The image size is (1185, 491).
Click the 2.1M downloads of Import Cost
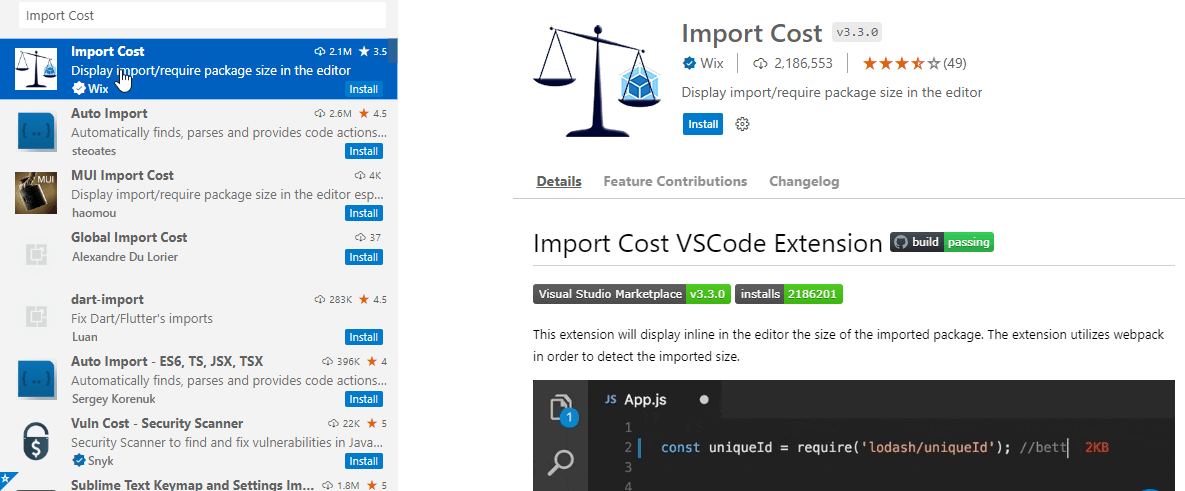point(333,51)
